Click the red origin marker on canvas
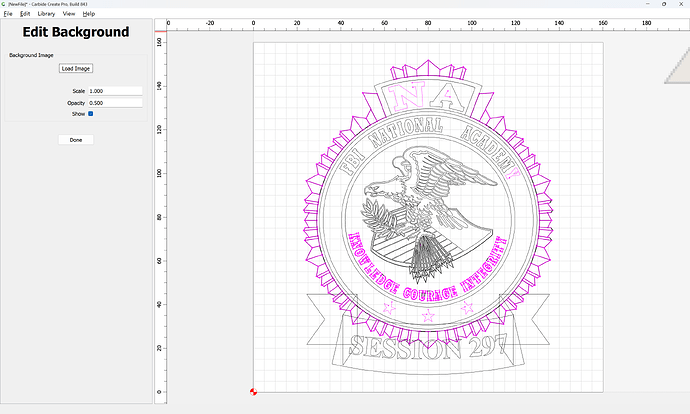The height and width of the screenshot is (414, 690). click(253, 392)
